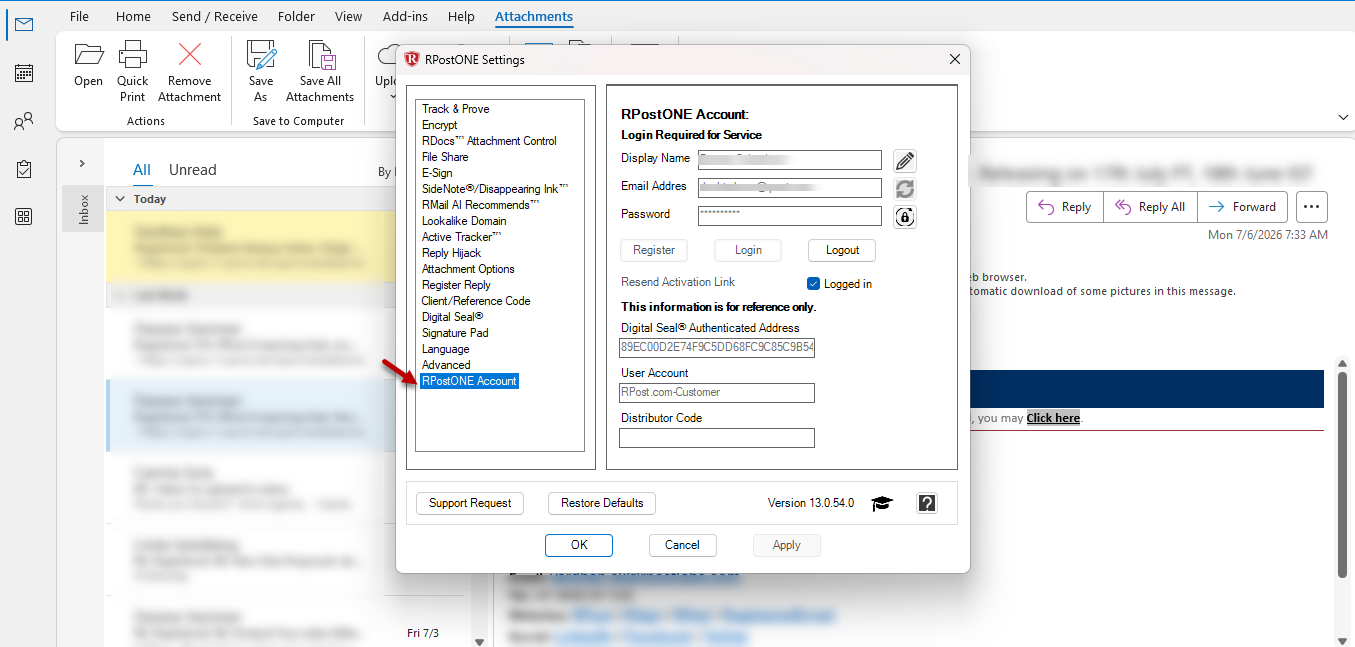Open the more actions ellipsis in reading pane

tap(1312, 207)
